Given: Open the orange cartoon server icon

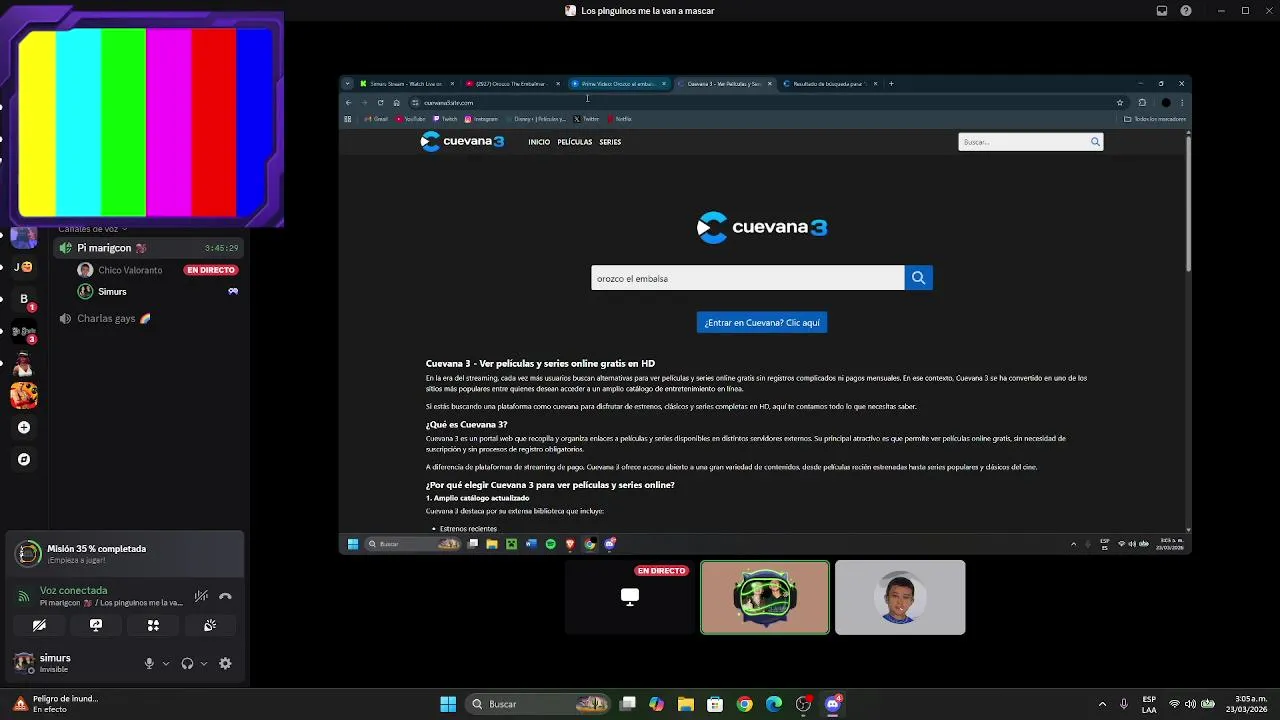Looking at the screenshot, I should coord(24,395).
